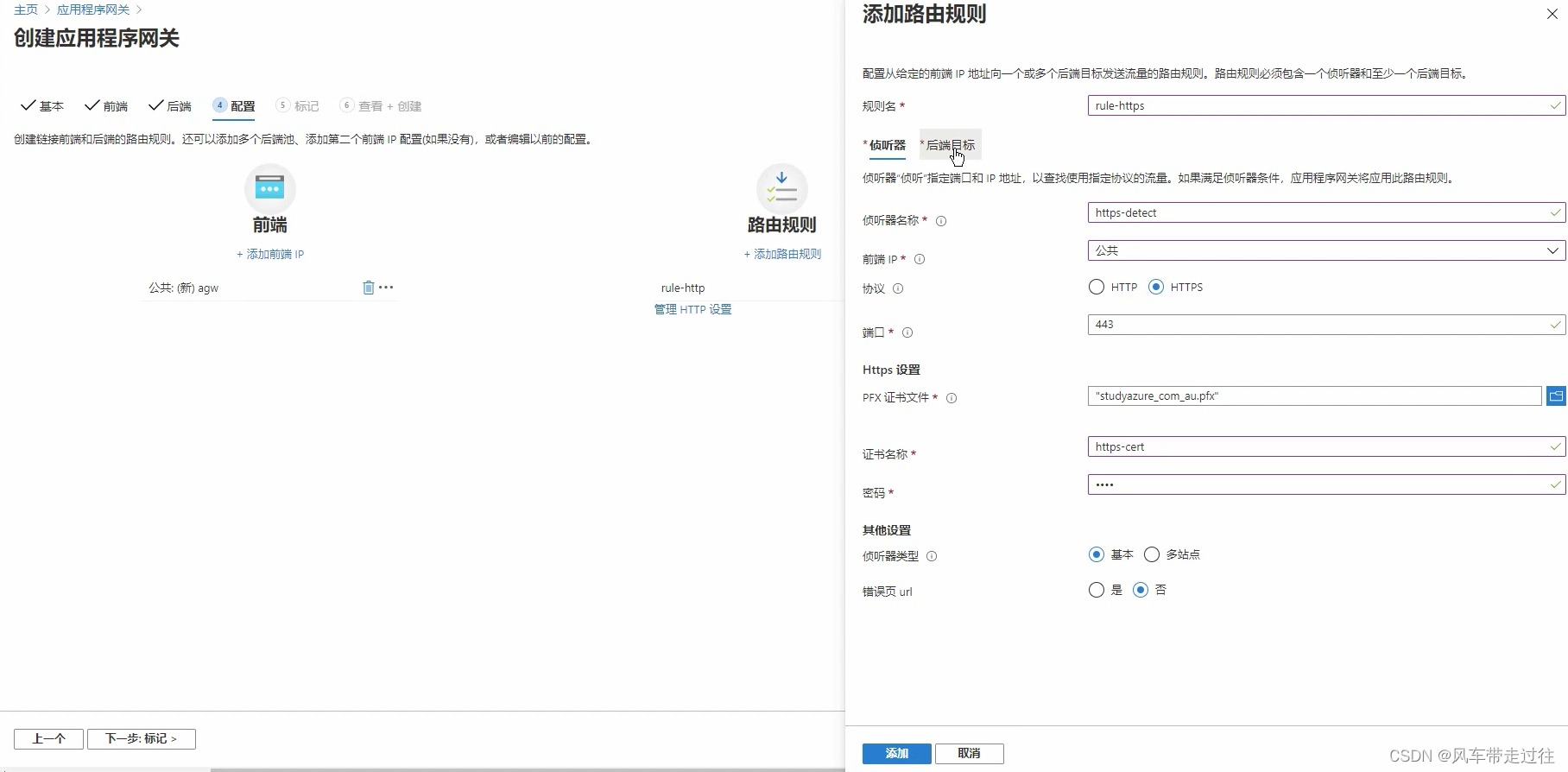Screen dimensions: 1568x772
Task: Choose 多站点 listener type
Action: click(1152, 554)
